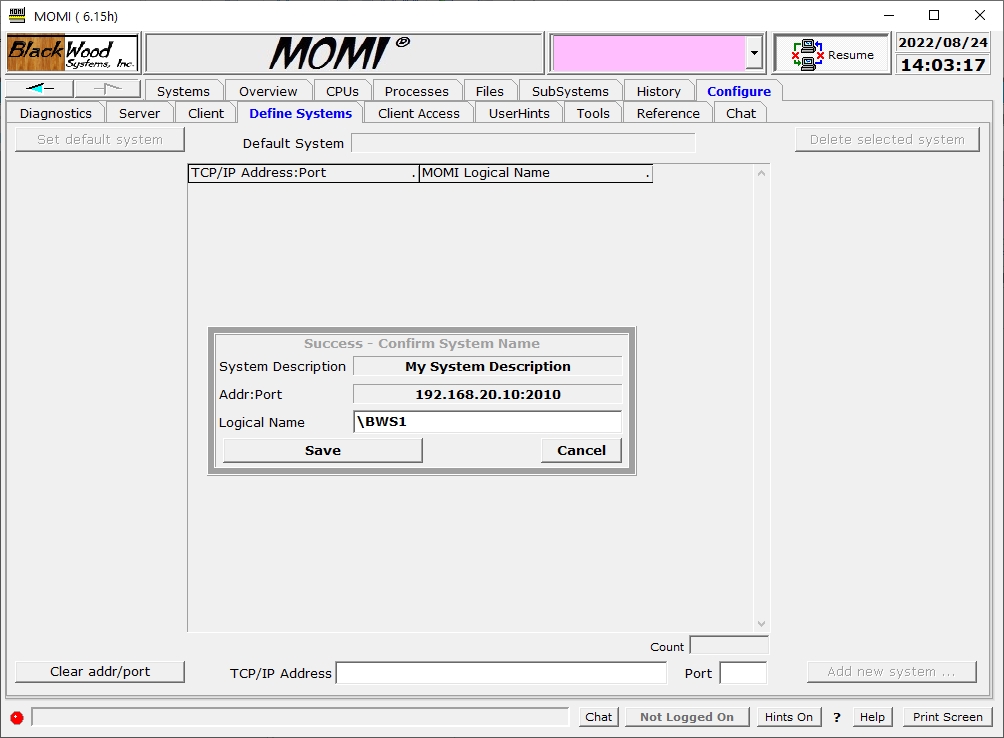
Task: Sort by MOMI Logical Name column header
Action: tap(536, 173)
